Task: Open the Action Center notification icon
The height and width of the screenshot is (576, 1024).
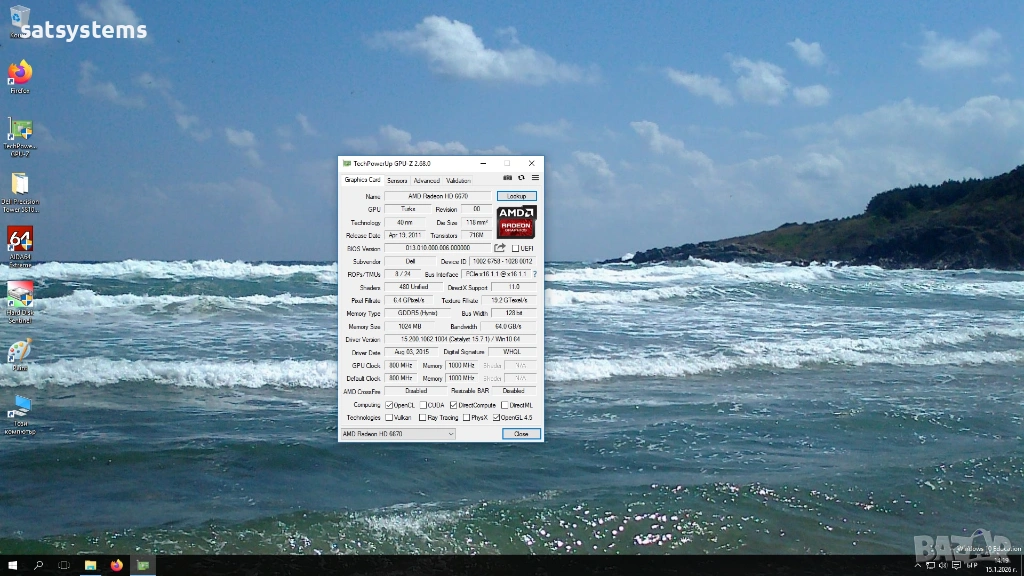Action: pyautogui.click(x=956, y=566)
